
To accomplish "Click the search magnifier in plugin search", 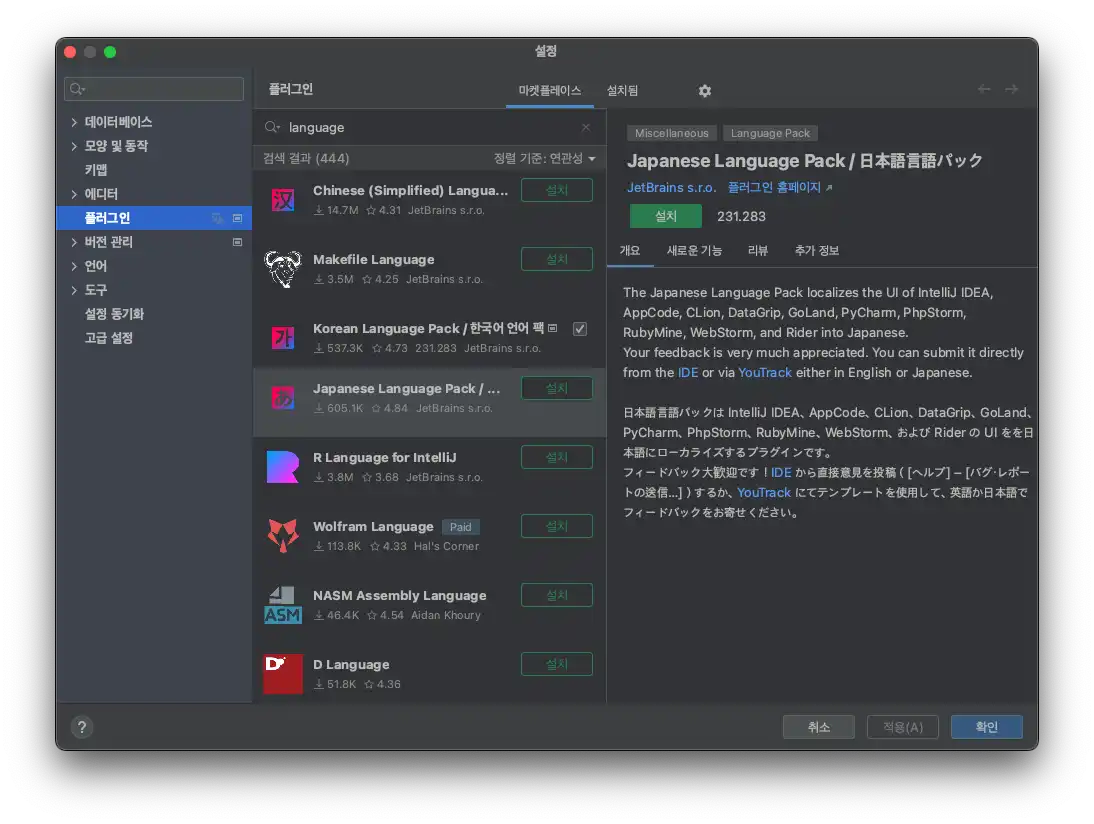I will click(x=272, y=127).
